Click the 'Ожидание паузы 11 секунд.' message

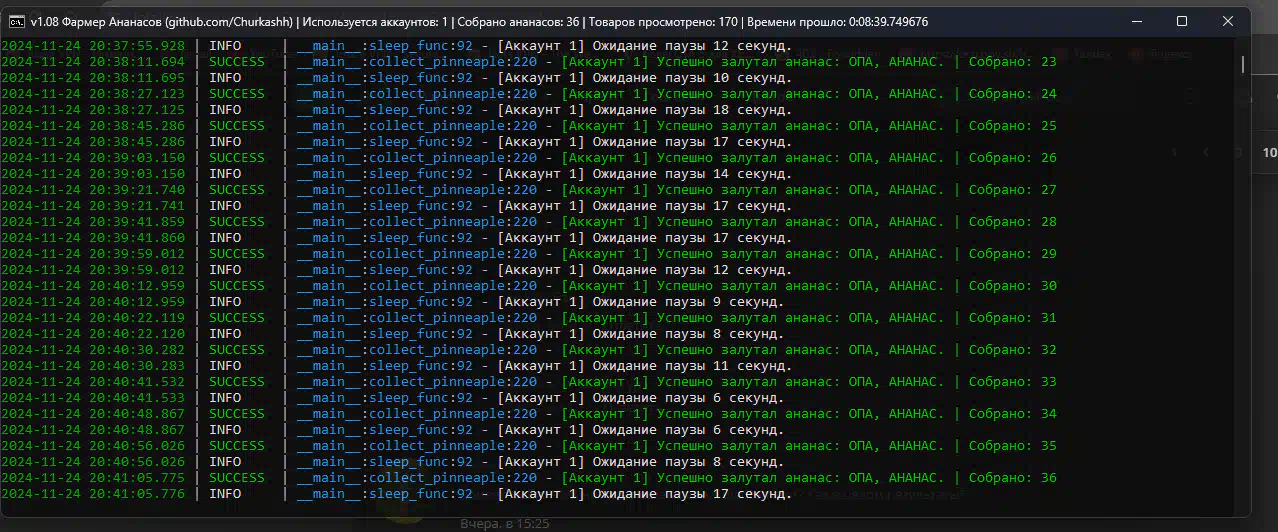[692, 366]
